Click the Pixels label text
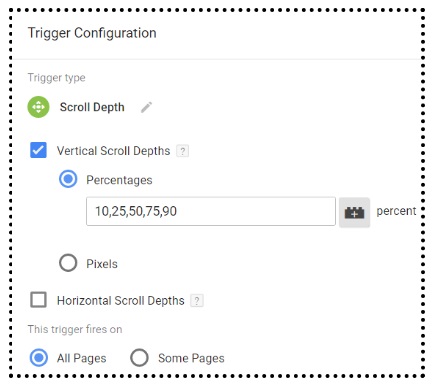 pos(102,264)
